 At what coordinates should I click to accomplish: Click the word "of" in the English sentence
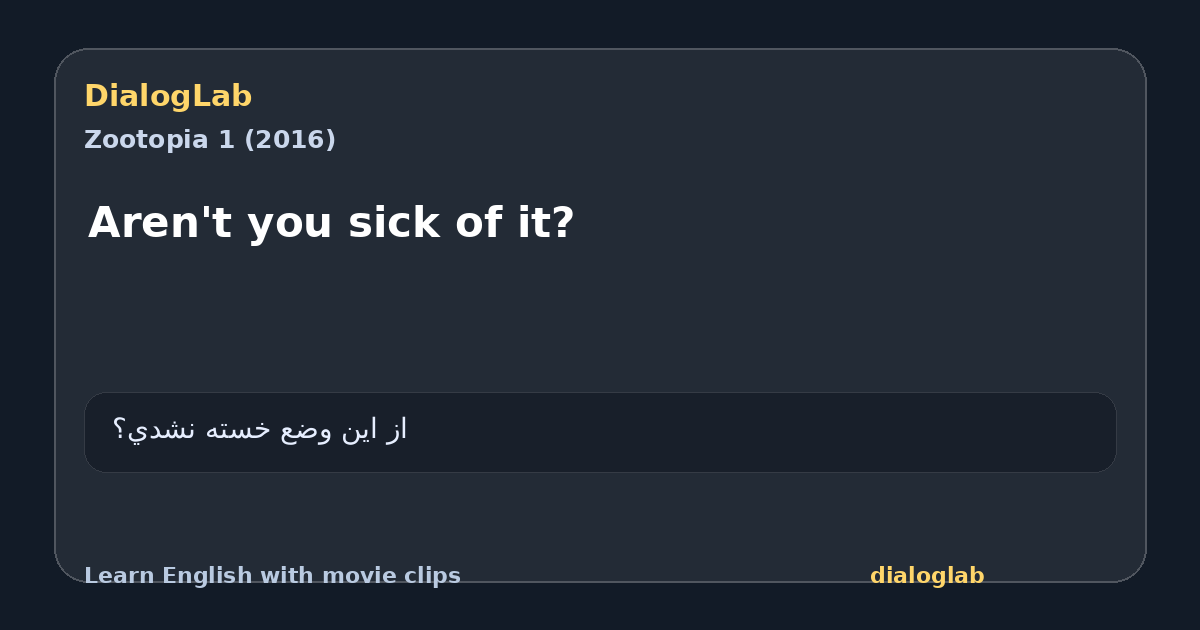478,222
